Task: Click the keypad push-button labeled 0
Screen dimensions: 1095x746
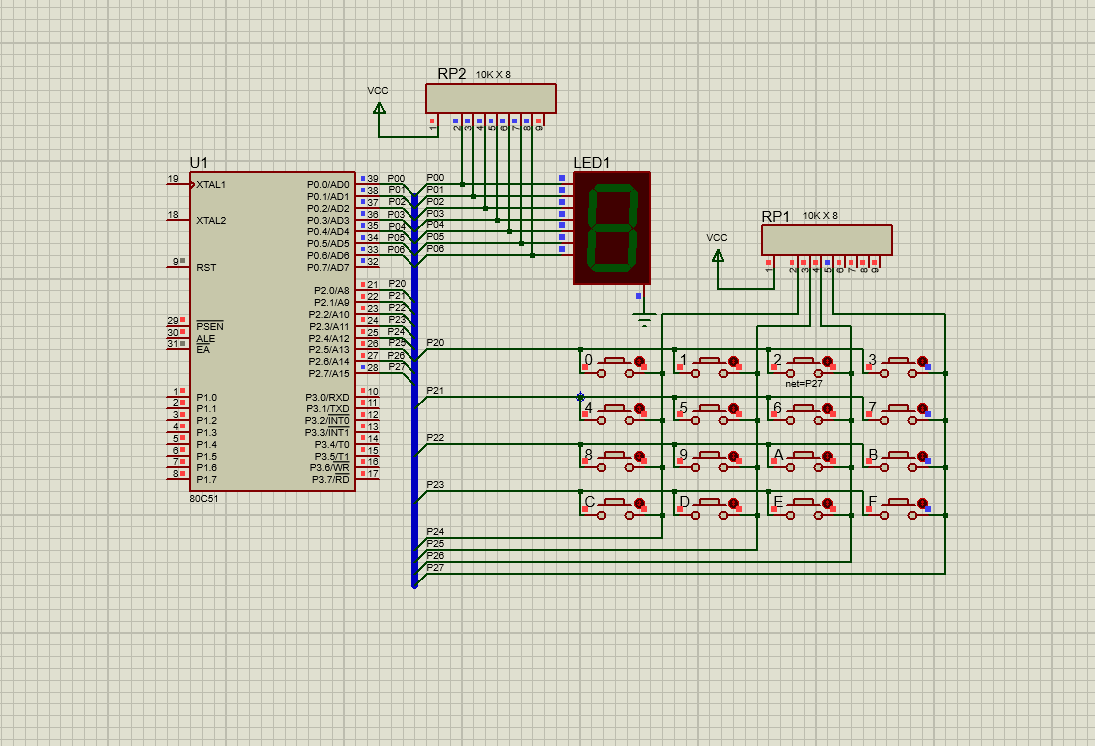Action: tap(615, 366)
